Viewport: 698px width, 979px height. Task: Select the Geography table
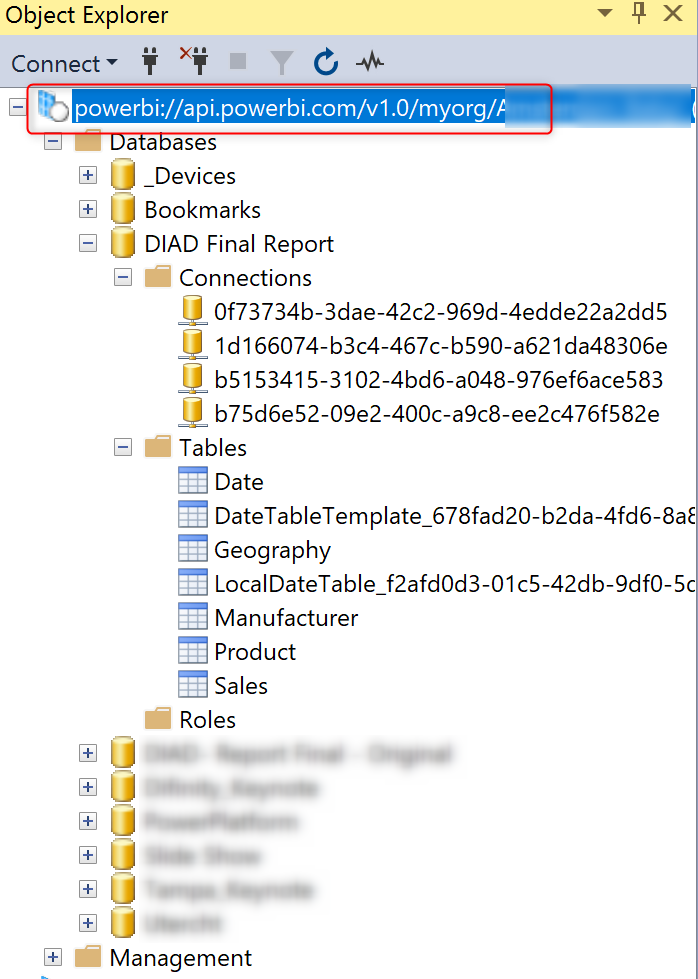(x=272, y=549)
